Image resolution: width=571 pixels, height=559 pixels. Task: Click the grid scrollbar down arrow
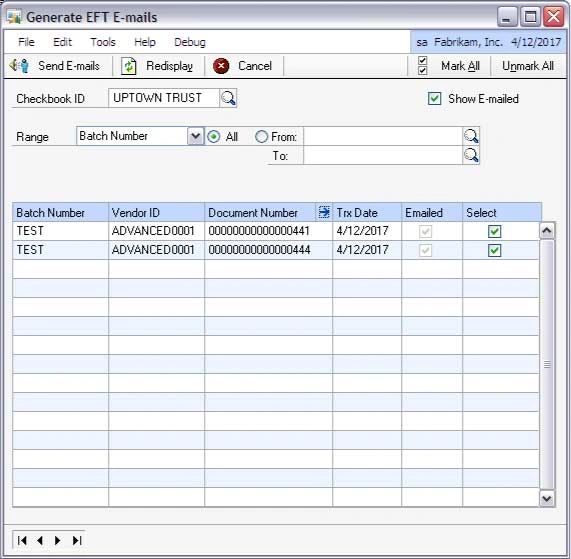pos(547,498)
